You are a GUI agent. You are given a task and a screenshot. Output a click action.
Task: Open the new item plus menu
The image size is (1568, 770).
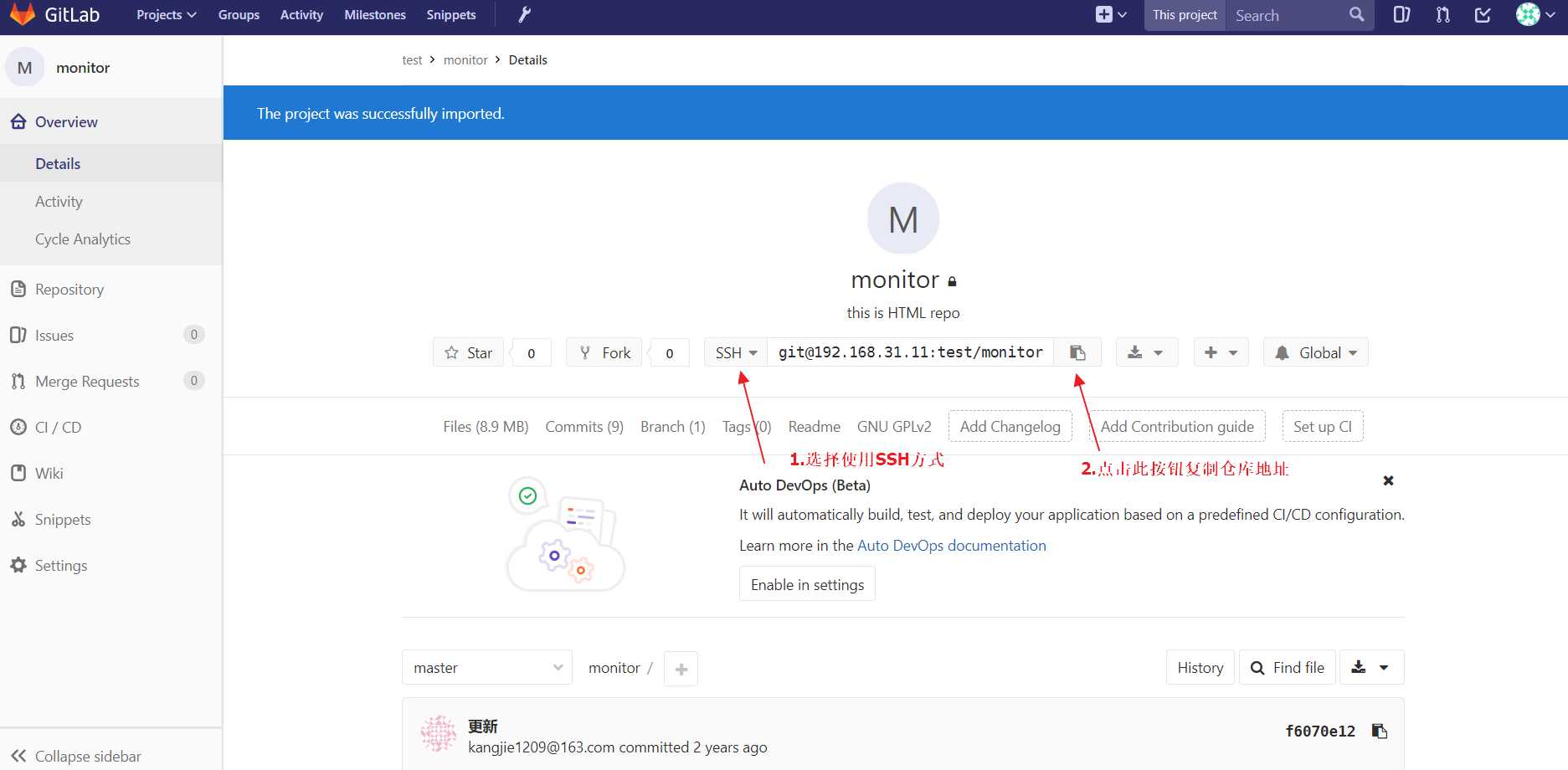click(1111, 15)
